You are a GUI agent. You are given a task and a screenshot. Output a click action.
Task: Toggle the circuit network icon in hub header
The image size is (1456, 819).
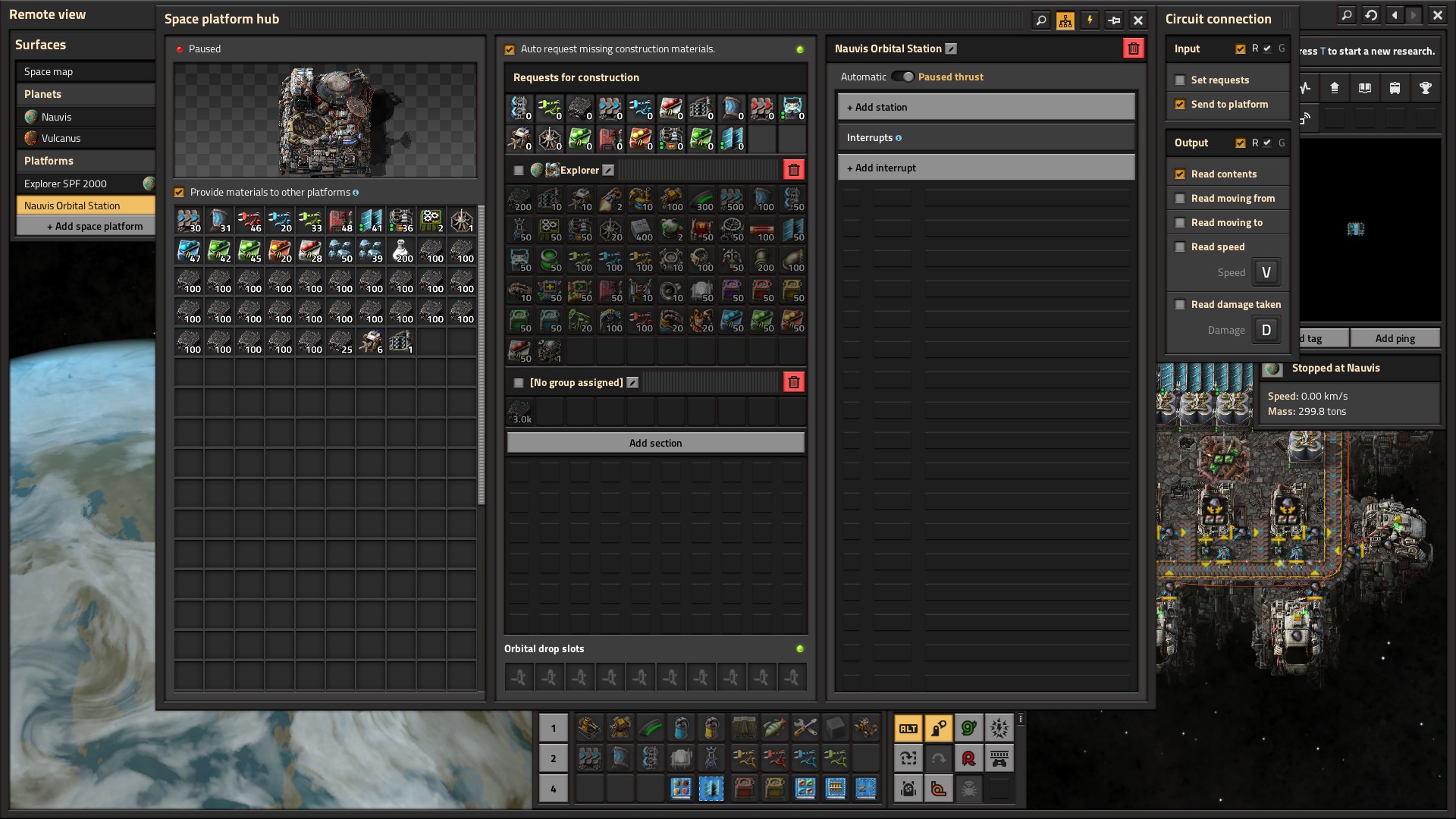point(1065,20)
